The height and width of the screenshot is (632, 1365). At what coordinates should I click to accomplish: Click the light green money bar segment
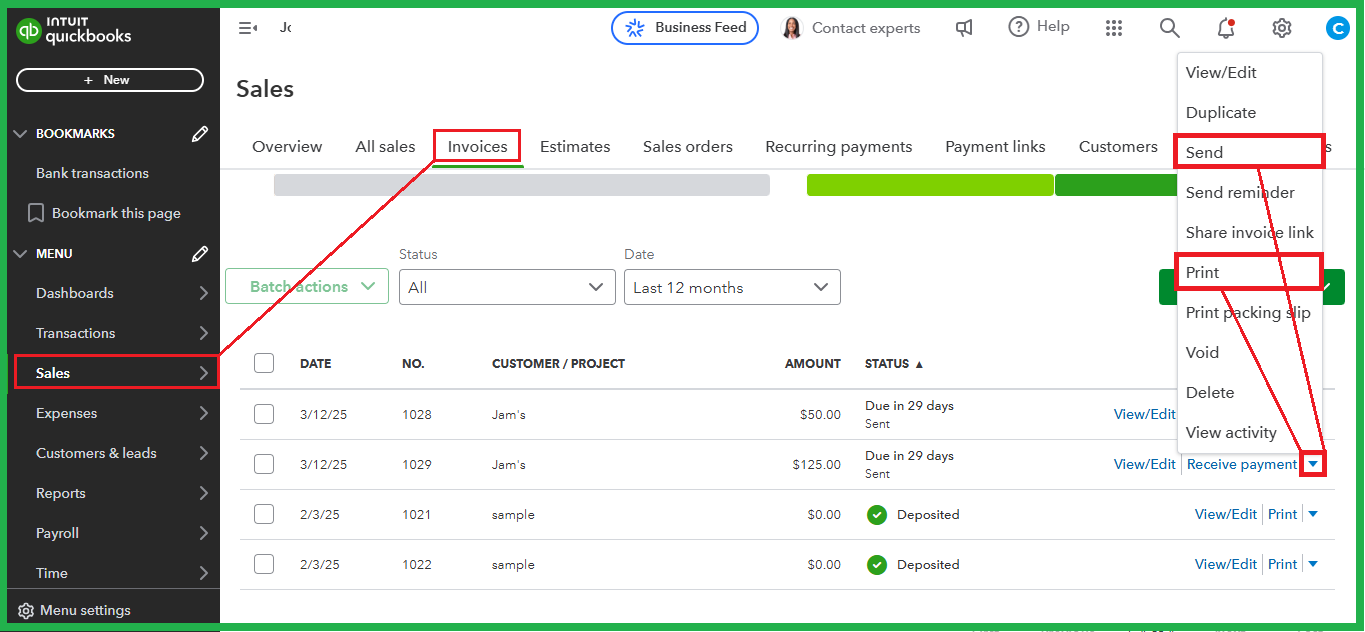[930, 185]
